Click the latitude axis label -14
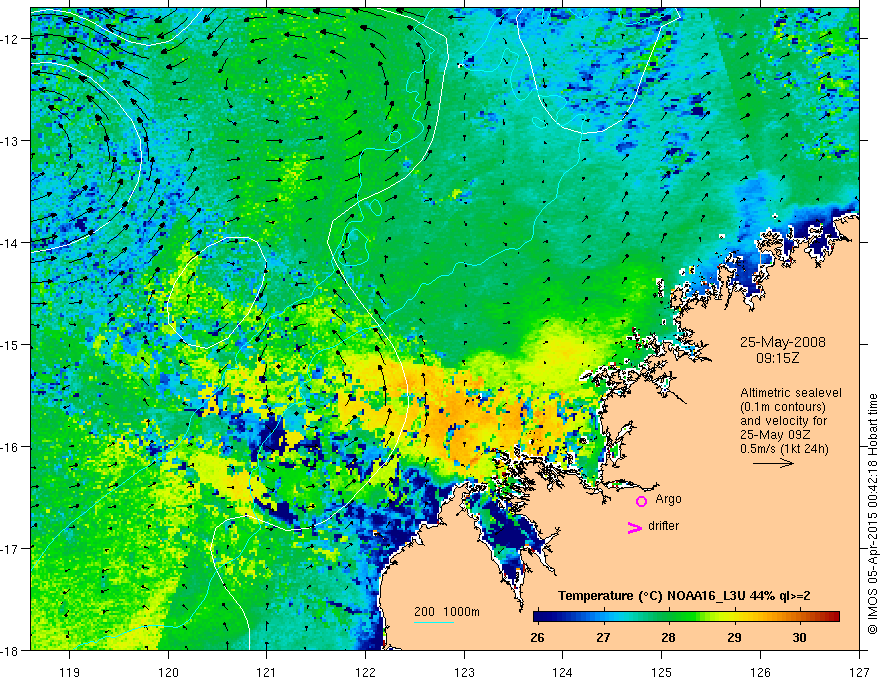 click(10, 243)
